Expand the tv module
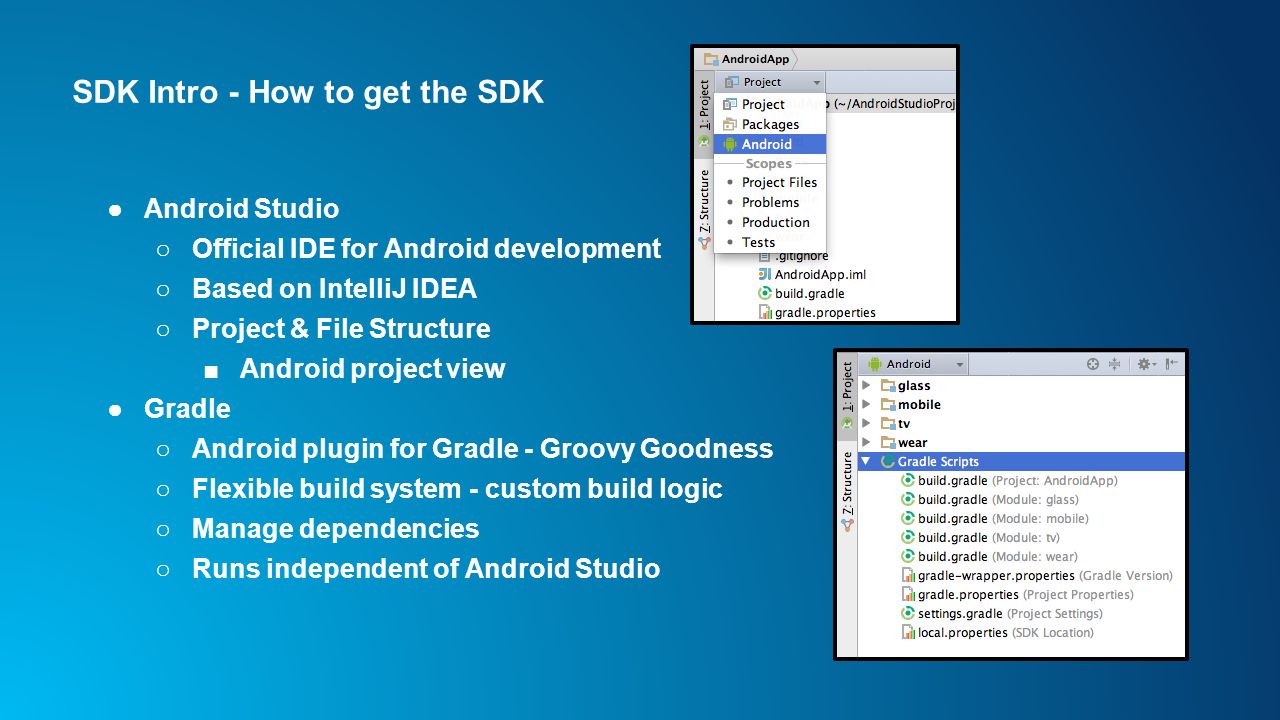This screenshot has width=1280, height=720. coord(866,423)
